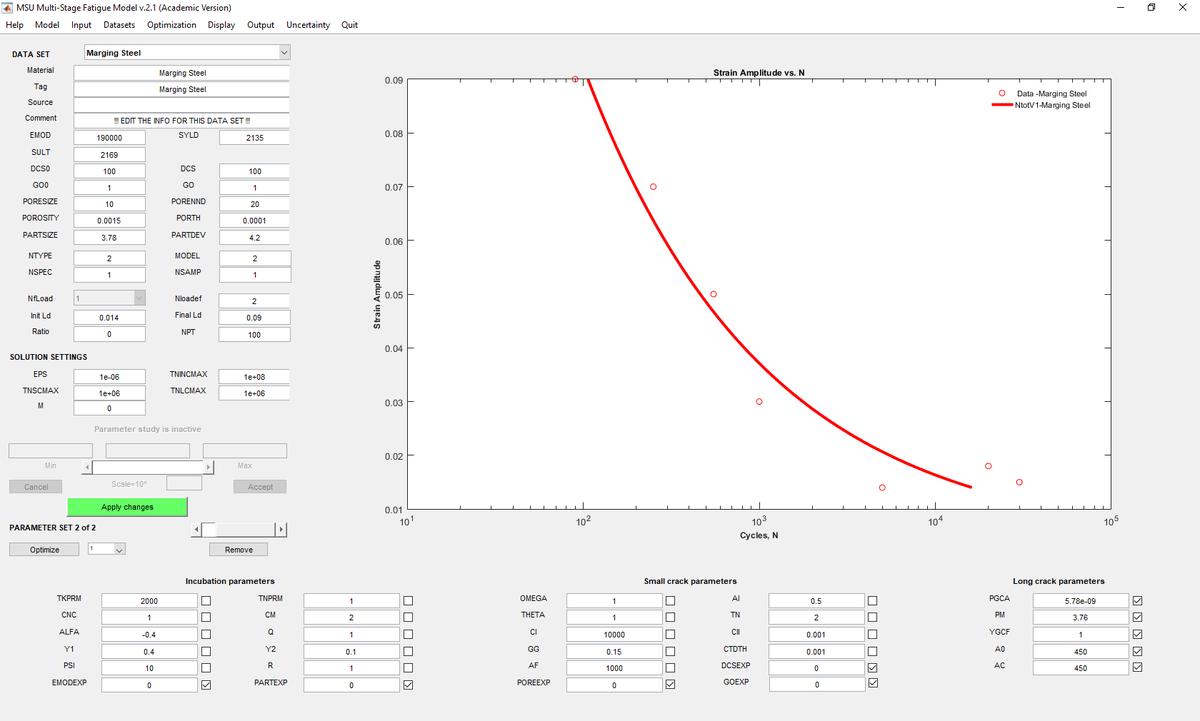Click right arrow of parameter set scrollbar
The image size is (1200, 721).
282,529
